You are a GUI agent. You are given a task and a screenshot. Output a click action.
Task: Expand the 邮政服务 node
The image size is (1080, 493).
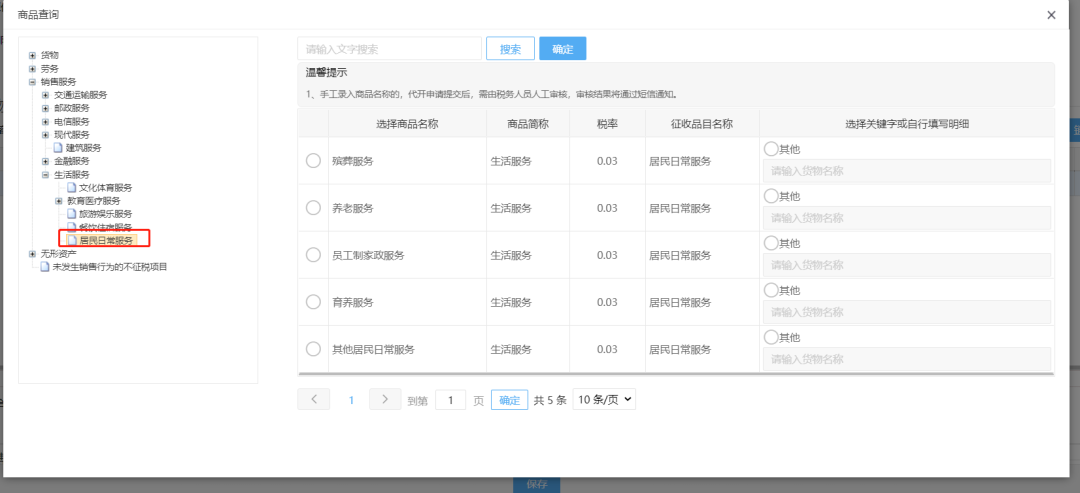click(x=45, y=108)
